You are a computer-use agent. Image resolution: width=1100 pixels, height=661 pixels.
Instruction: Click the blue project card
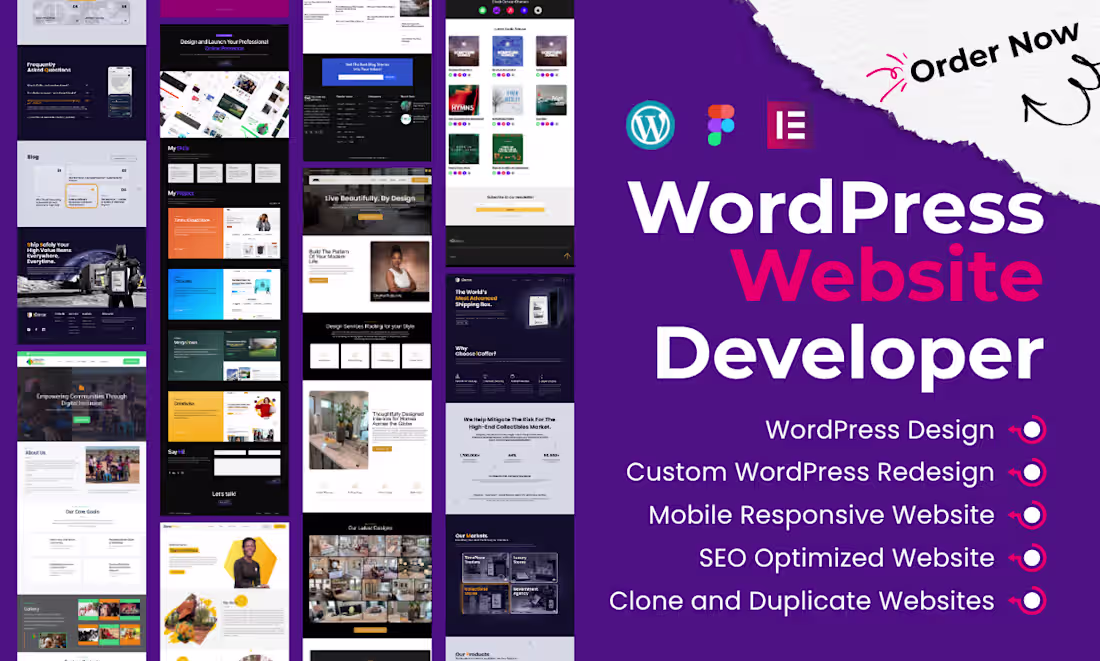point(224,294)
